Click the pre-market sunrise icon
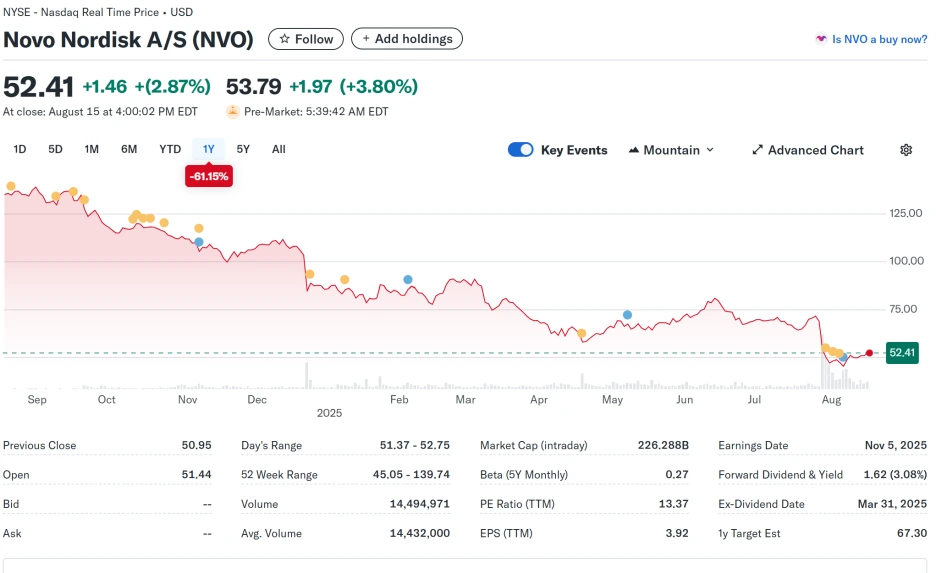Screen dimensions: 936x573 click(232, 112)
